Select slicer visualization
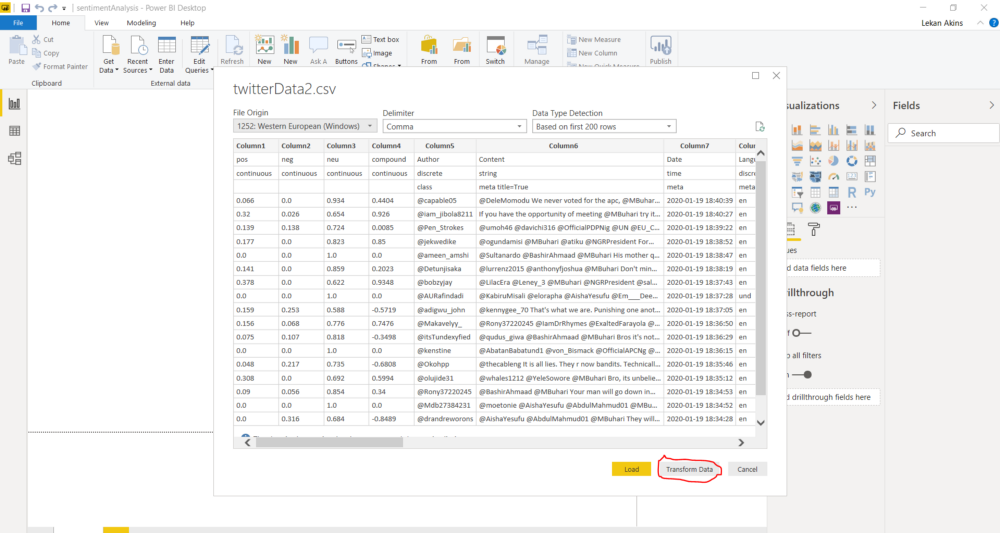Image resolution: width=1000 pixels, height=533 pixels. pyautogui.click(x=797, y=192)
